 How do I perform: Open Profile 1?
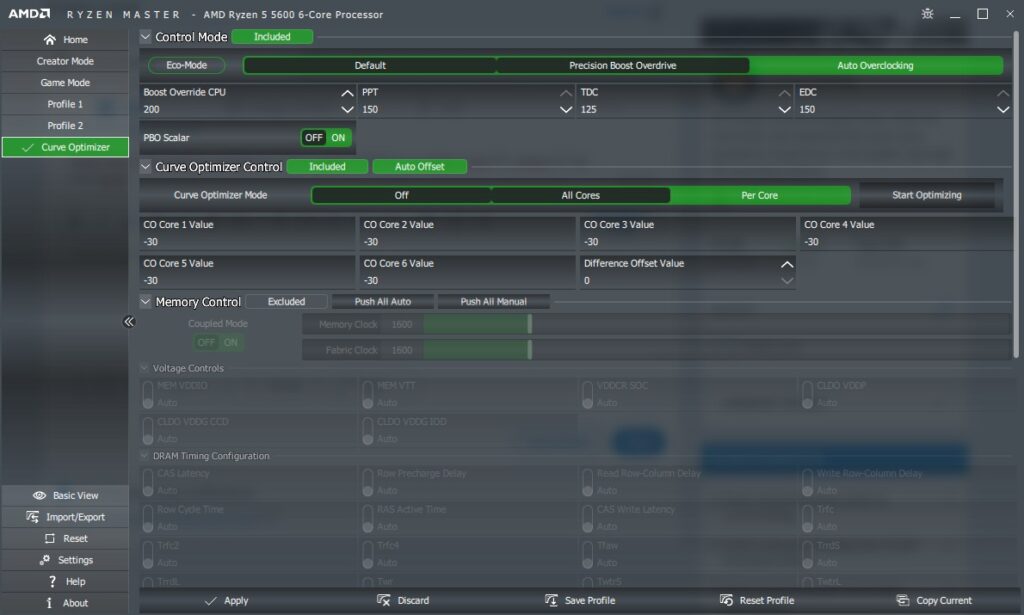(65, 104)
